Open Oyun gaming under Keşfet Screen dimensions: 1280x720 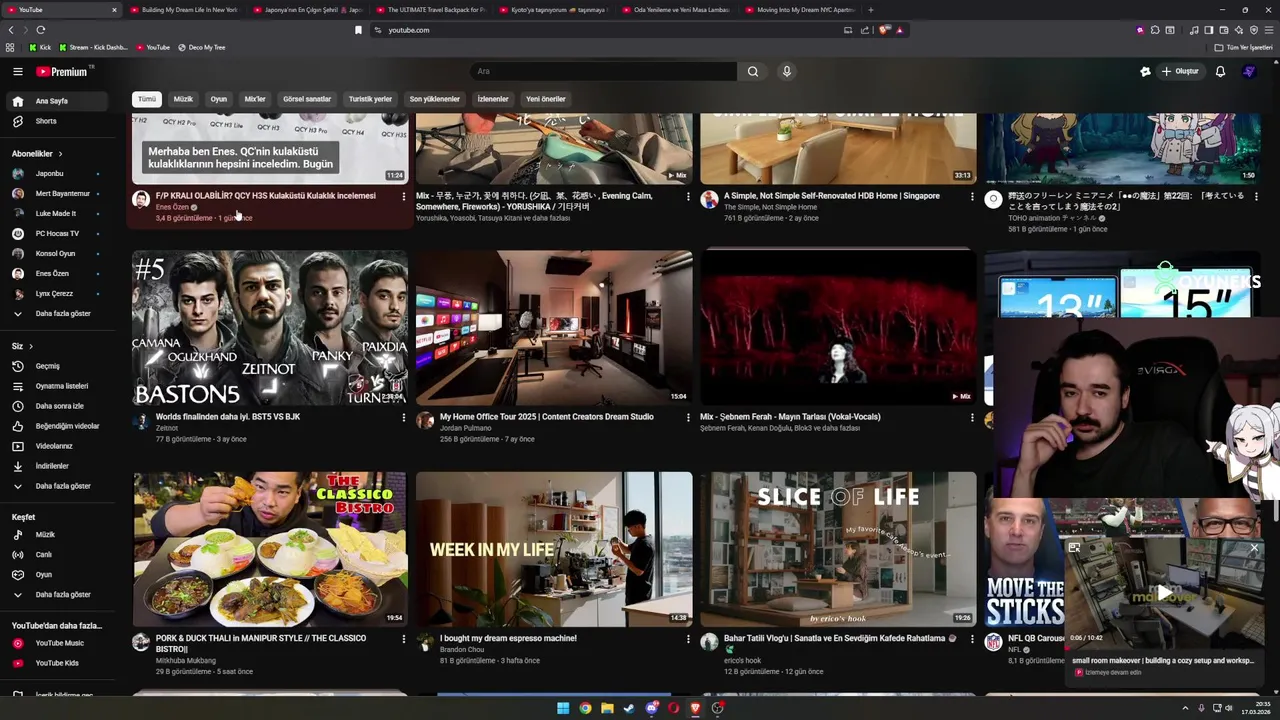point(55,575)
